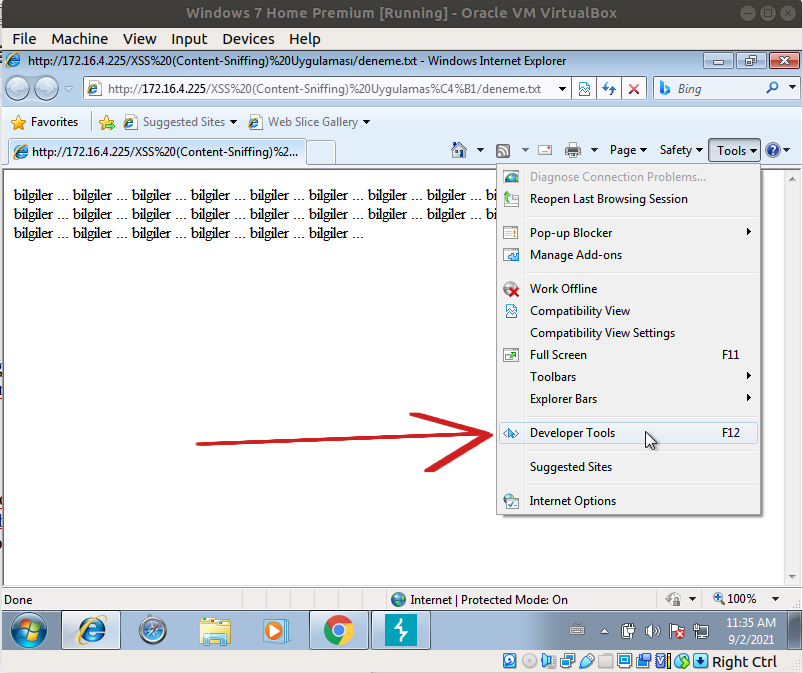803x673 pixels.
Task: Open the Tools menu dropdown
Action: coord(734,150)
